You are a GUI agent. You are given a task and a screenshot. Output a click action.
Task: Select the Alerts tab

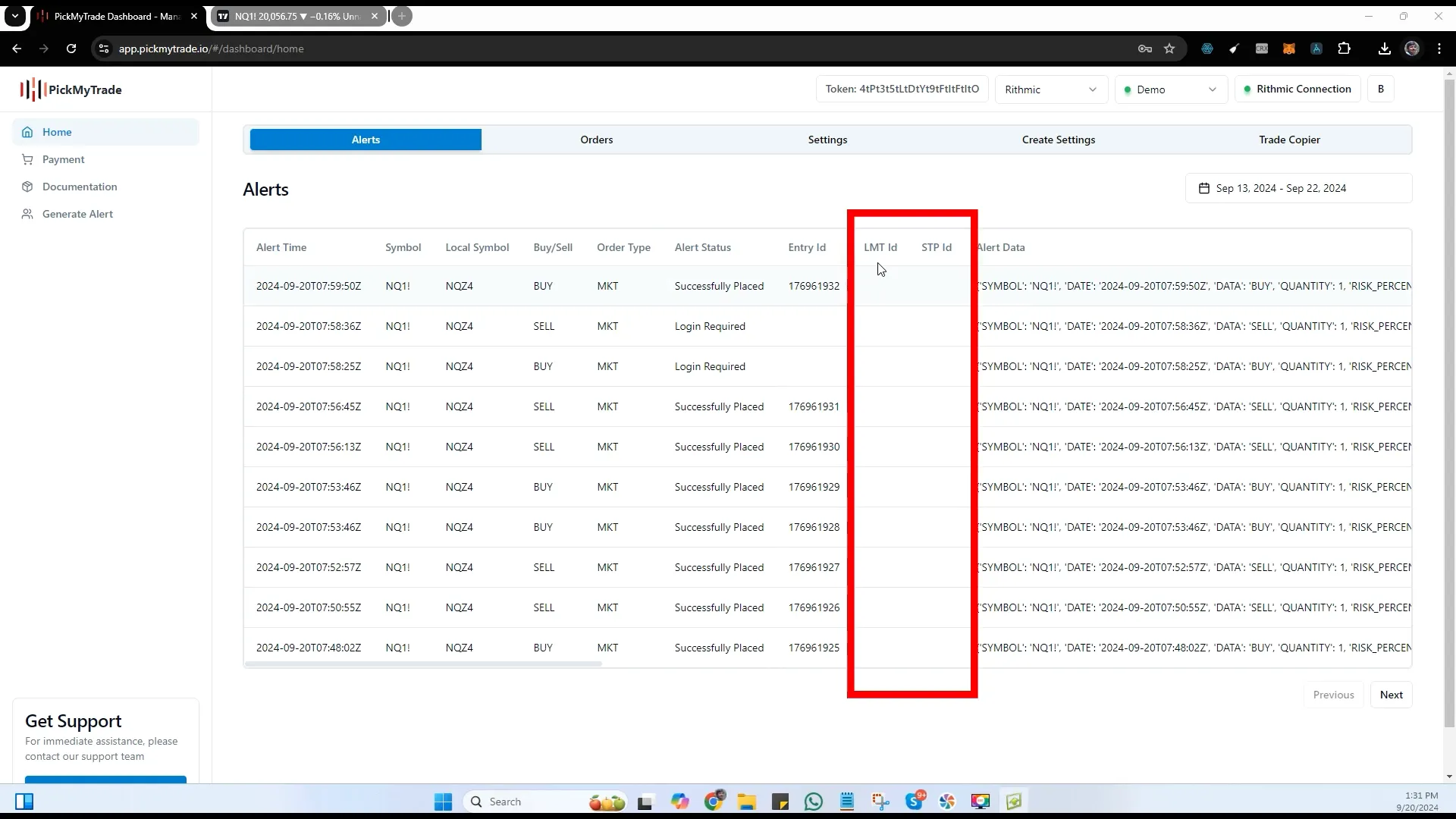365,139
